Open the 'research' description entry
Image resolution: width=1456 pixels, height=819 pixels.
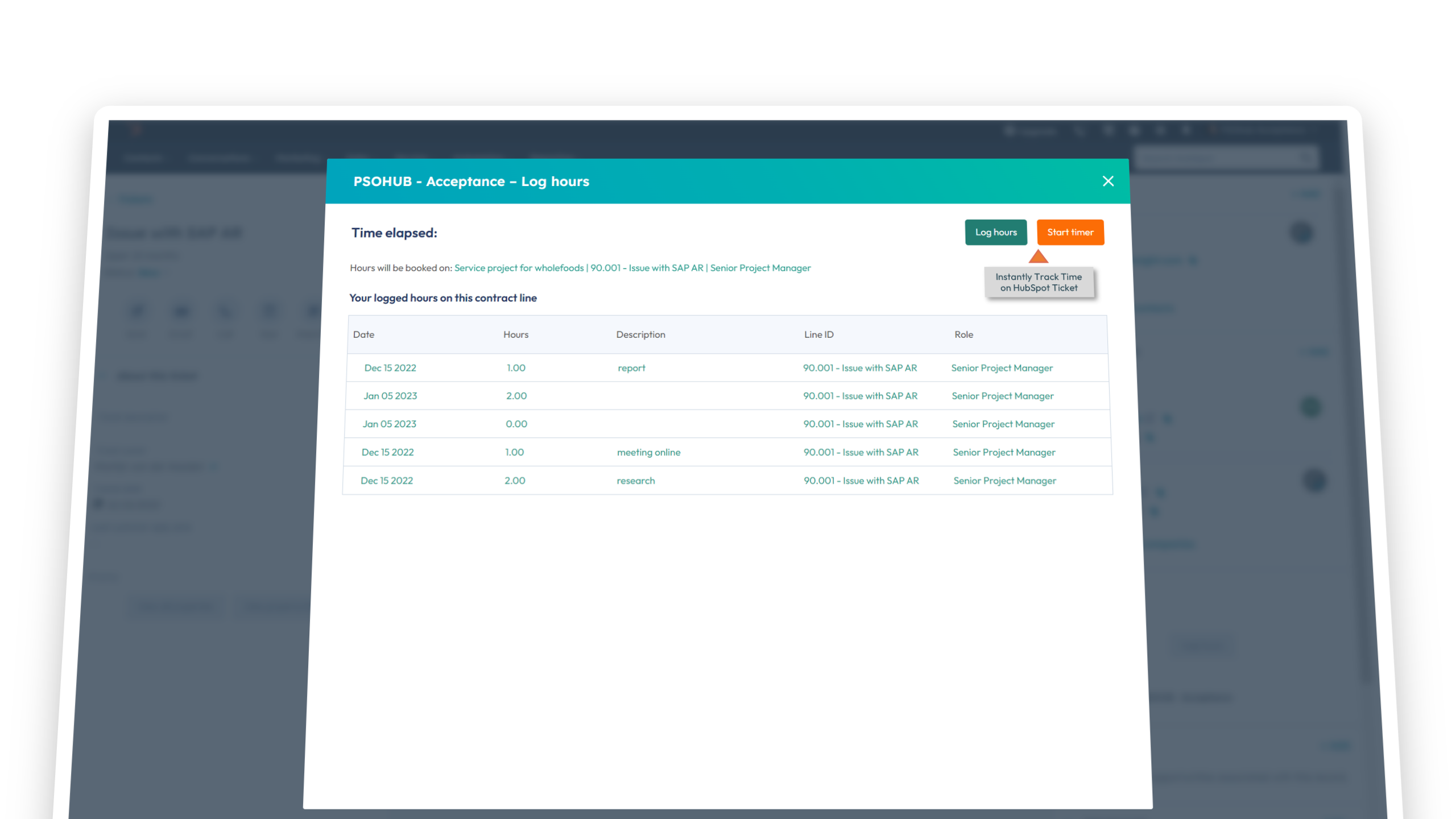(635, 481)
